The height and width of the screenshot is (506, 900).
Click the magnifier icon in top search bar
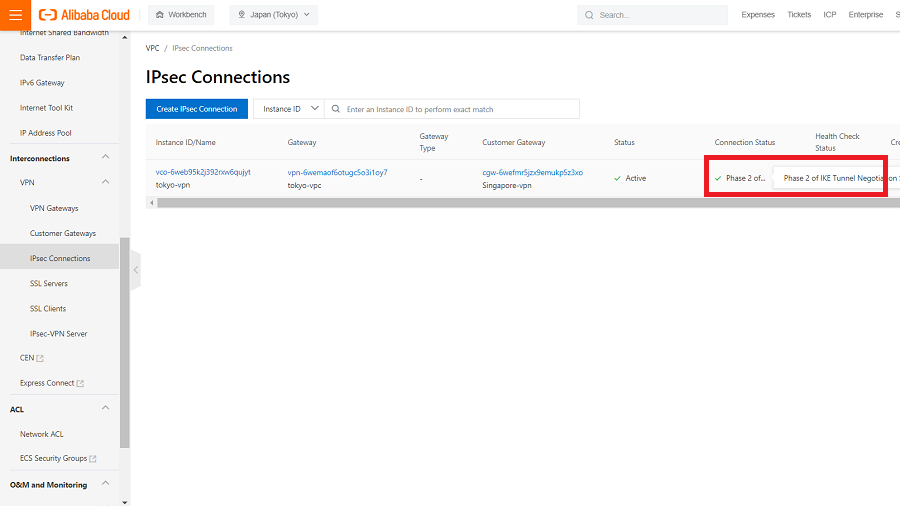pyautogui.click(x=589, y=15)
